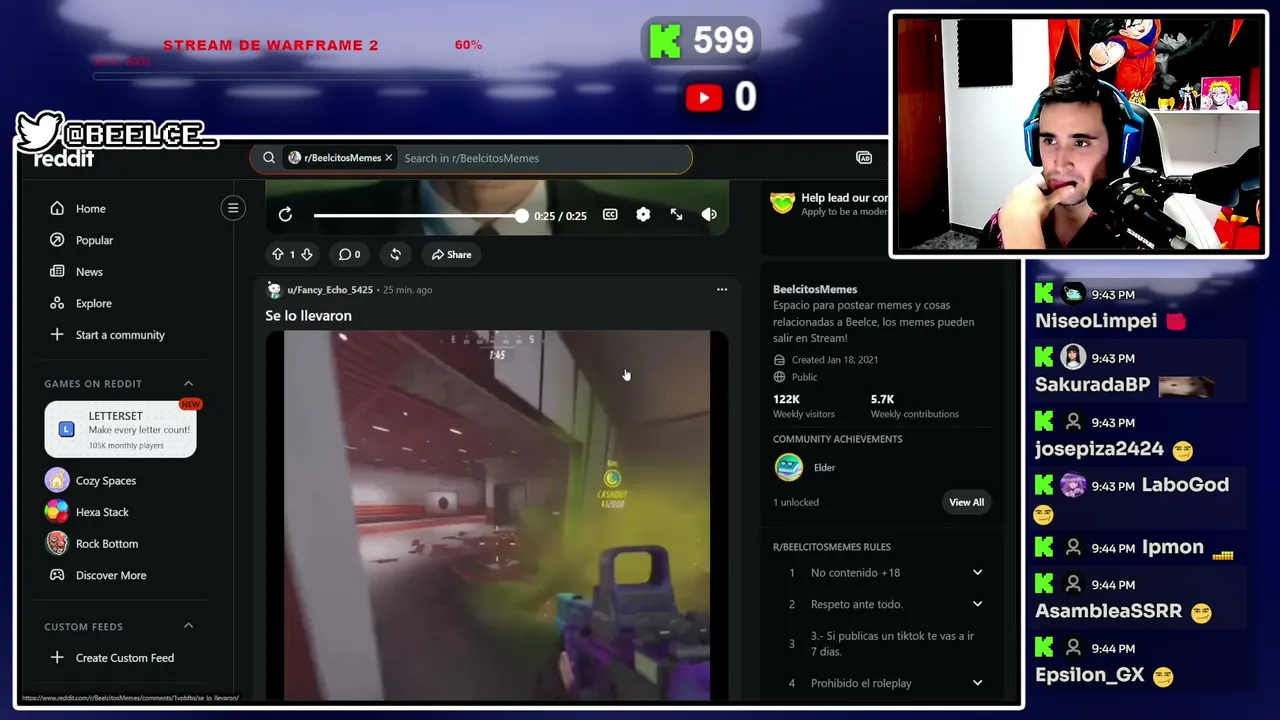Enter fullscreen for the video
Screen dimensions: 1280x720
(676, 215)
